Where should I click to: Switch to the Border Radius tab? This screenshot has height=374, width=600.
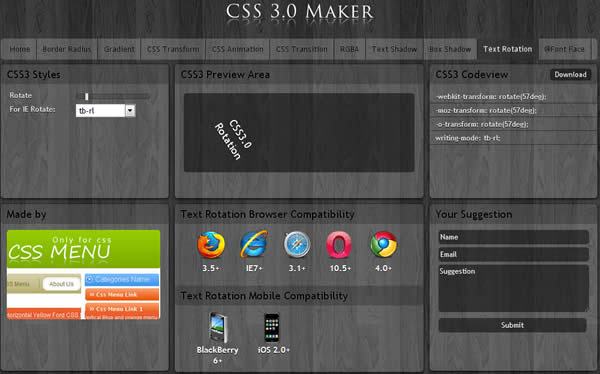pos(67,49)
